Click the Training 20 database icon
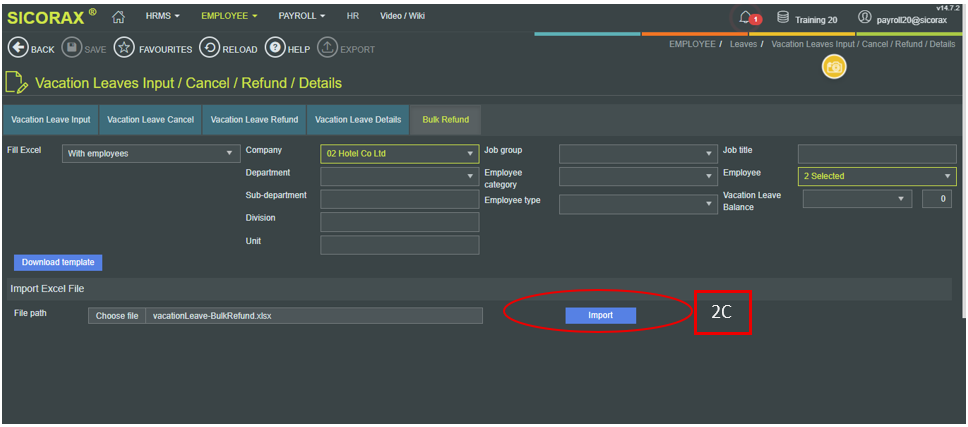Screen dimensions: 968x427 point(783,17)
